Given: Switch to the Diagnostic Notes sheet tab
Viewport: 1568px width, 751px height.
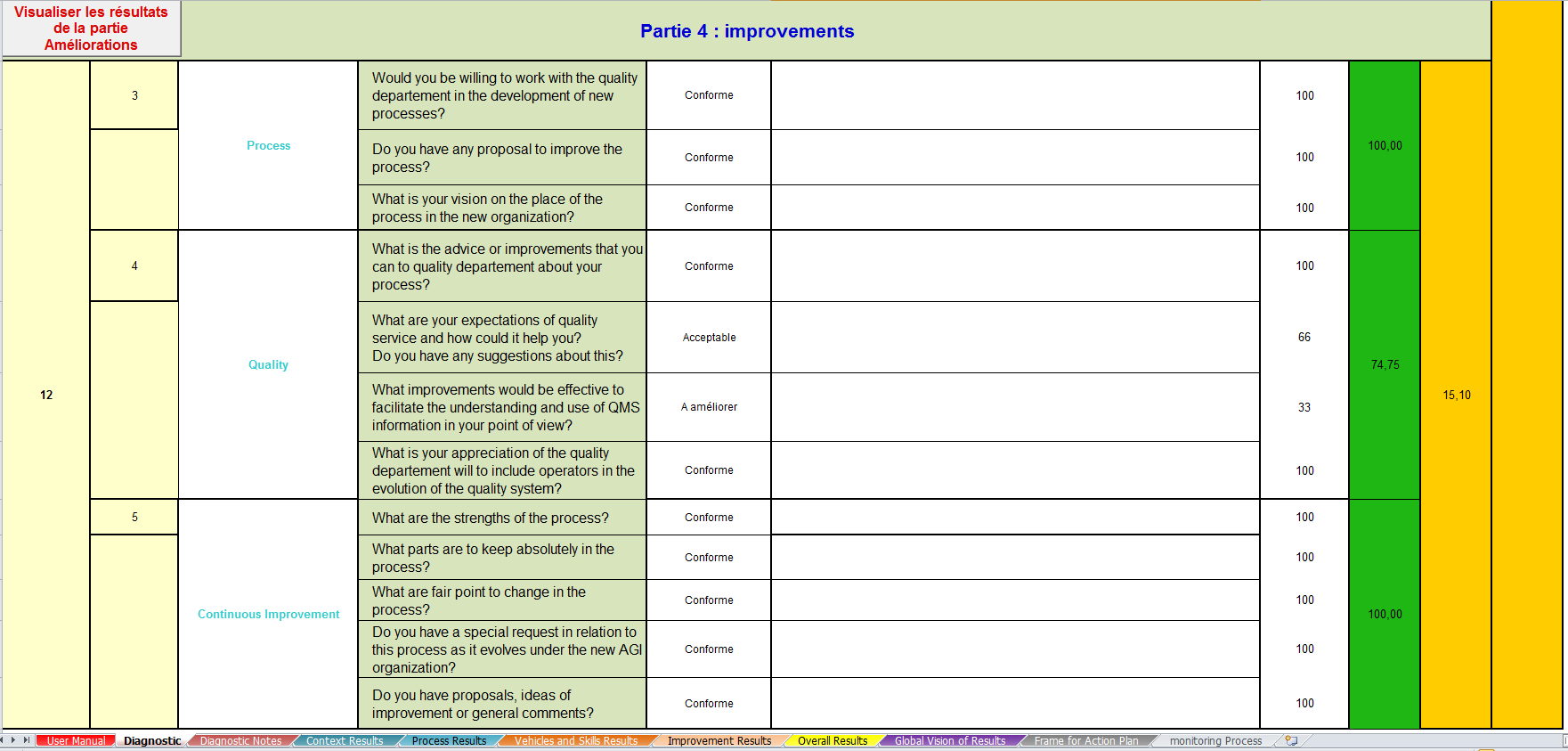Looking at the screenshot, I should (240, 740).
